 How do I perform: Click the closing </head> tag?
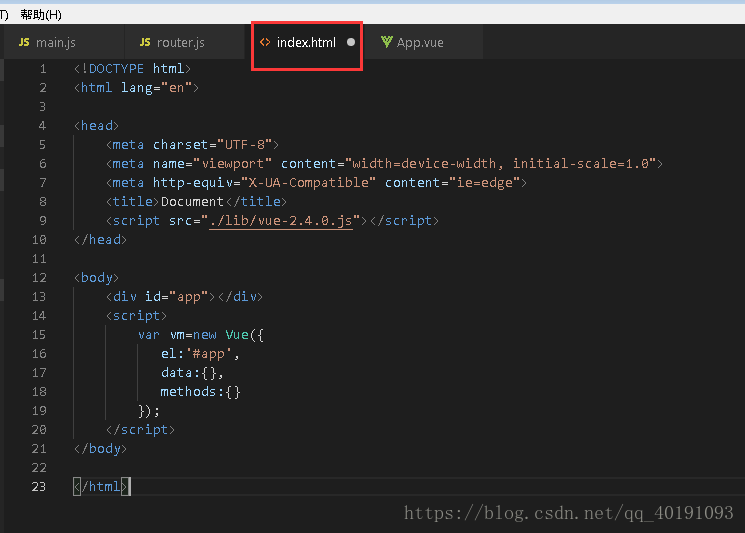coord(100,240)
